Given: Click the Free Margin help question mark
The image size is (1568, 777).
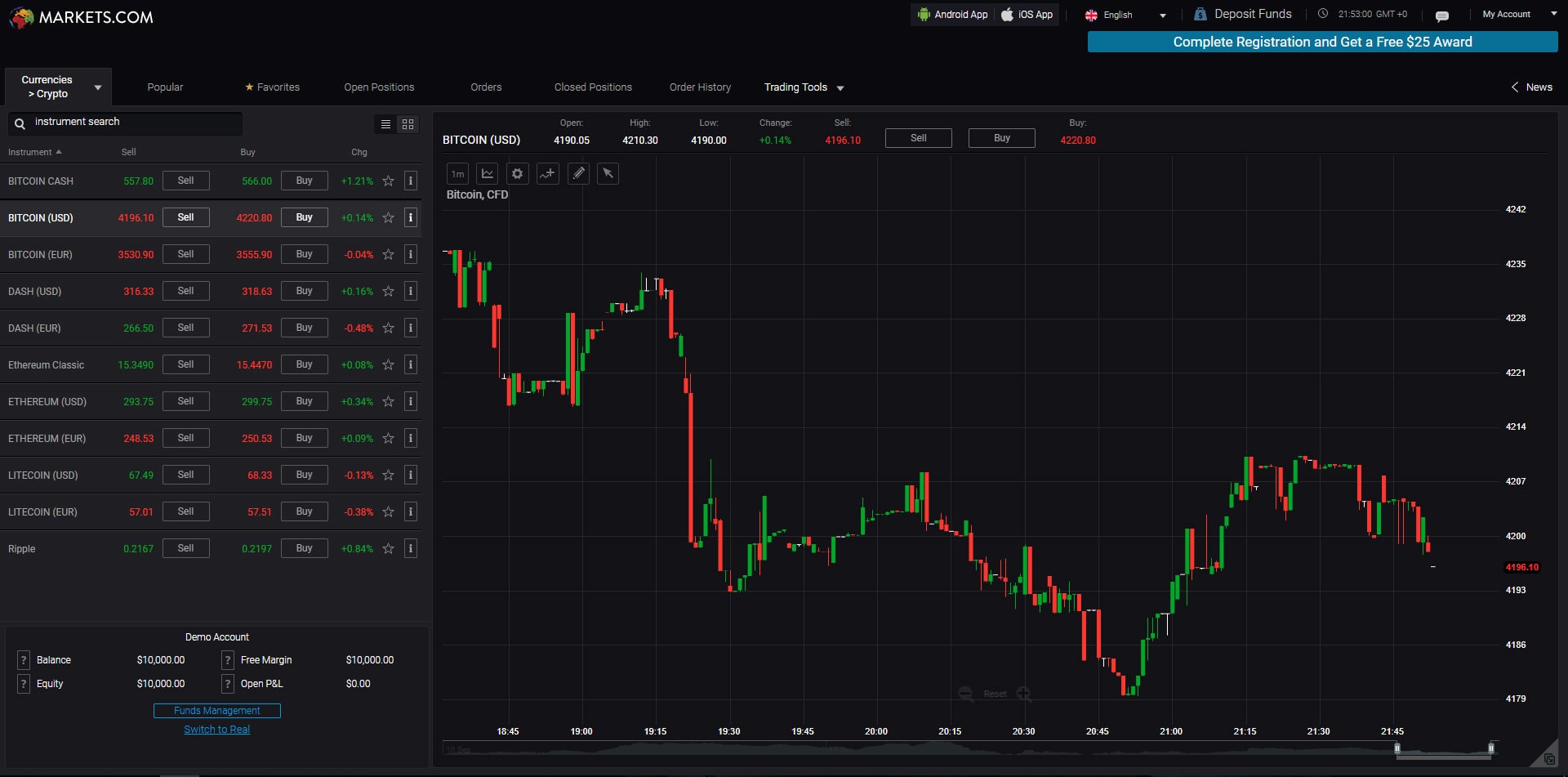Looking at the screenshot, I should click(228, 660).
